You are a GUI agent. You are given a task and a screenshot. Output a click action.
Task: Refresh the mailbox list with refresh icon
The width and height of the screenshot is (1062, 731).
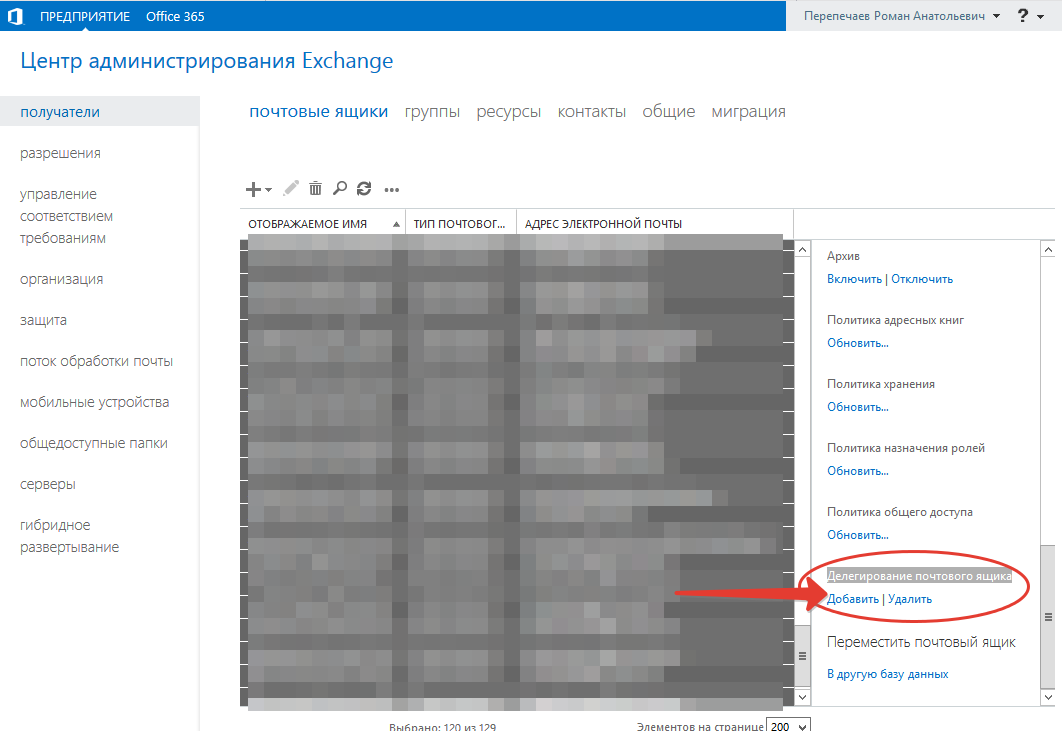(x=364, y=188)
